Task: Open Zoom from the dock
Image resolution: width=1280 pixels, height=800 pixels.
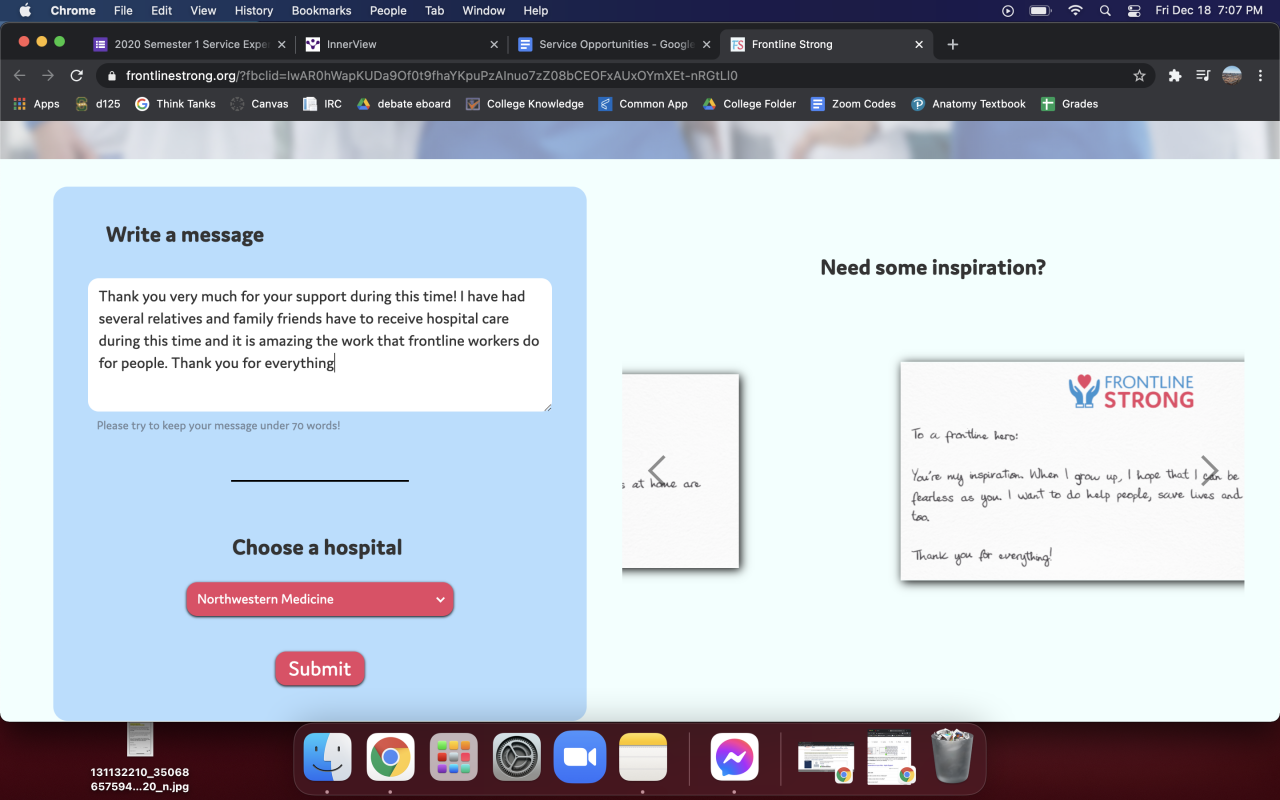Action: point(580,757)
